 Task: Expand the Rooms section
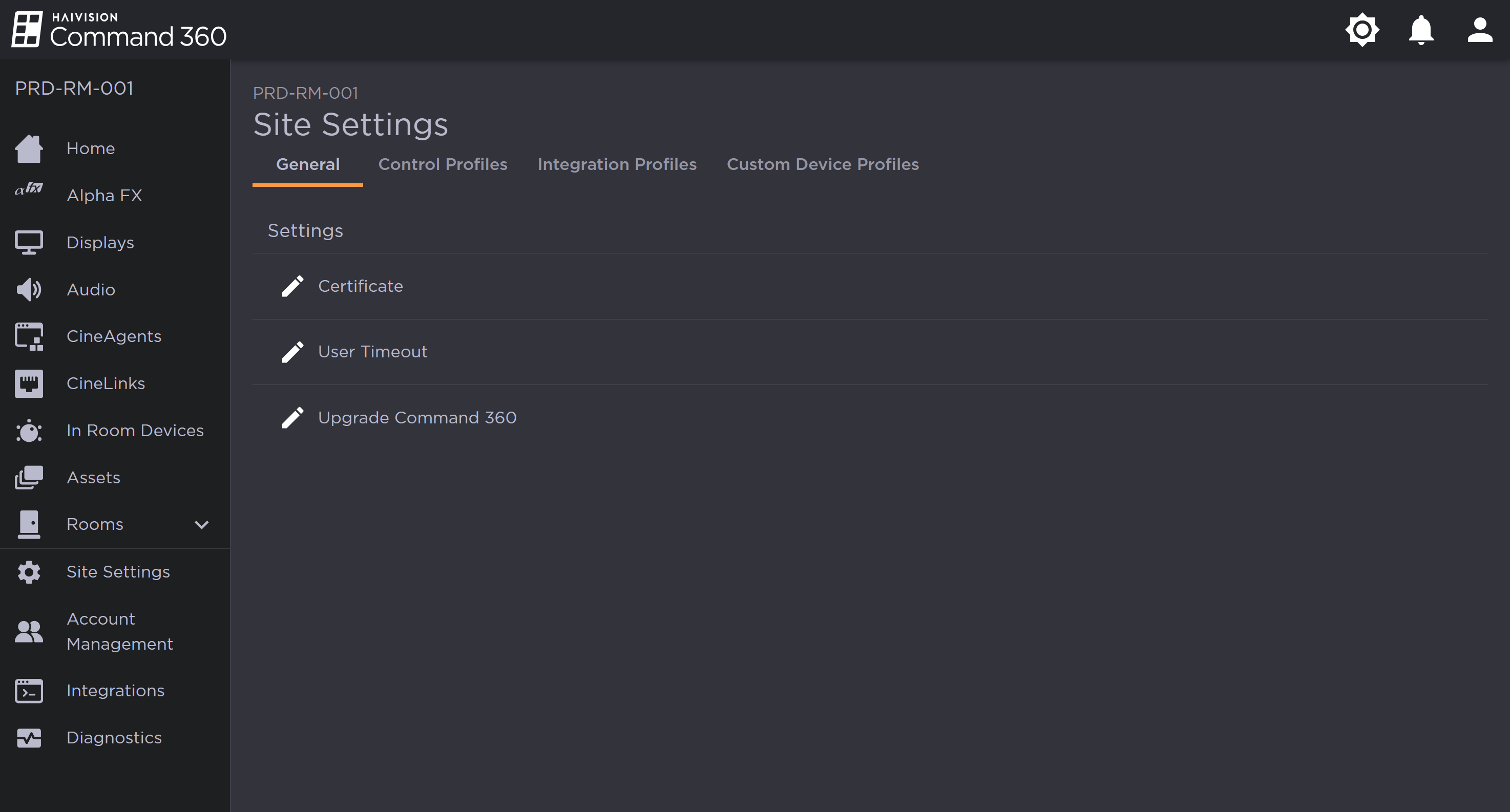[x=202, y=524]
